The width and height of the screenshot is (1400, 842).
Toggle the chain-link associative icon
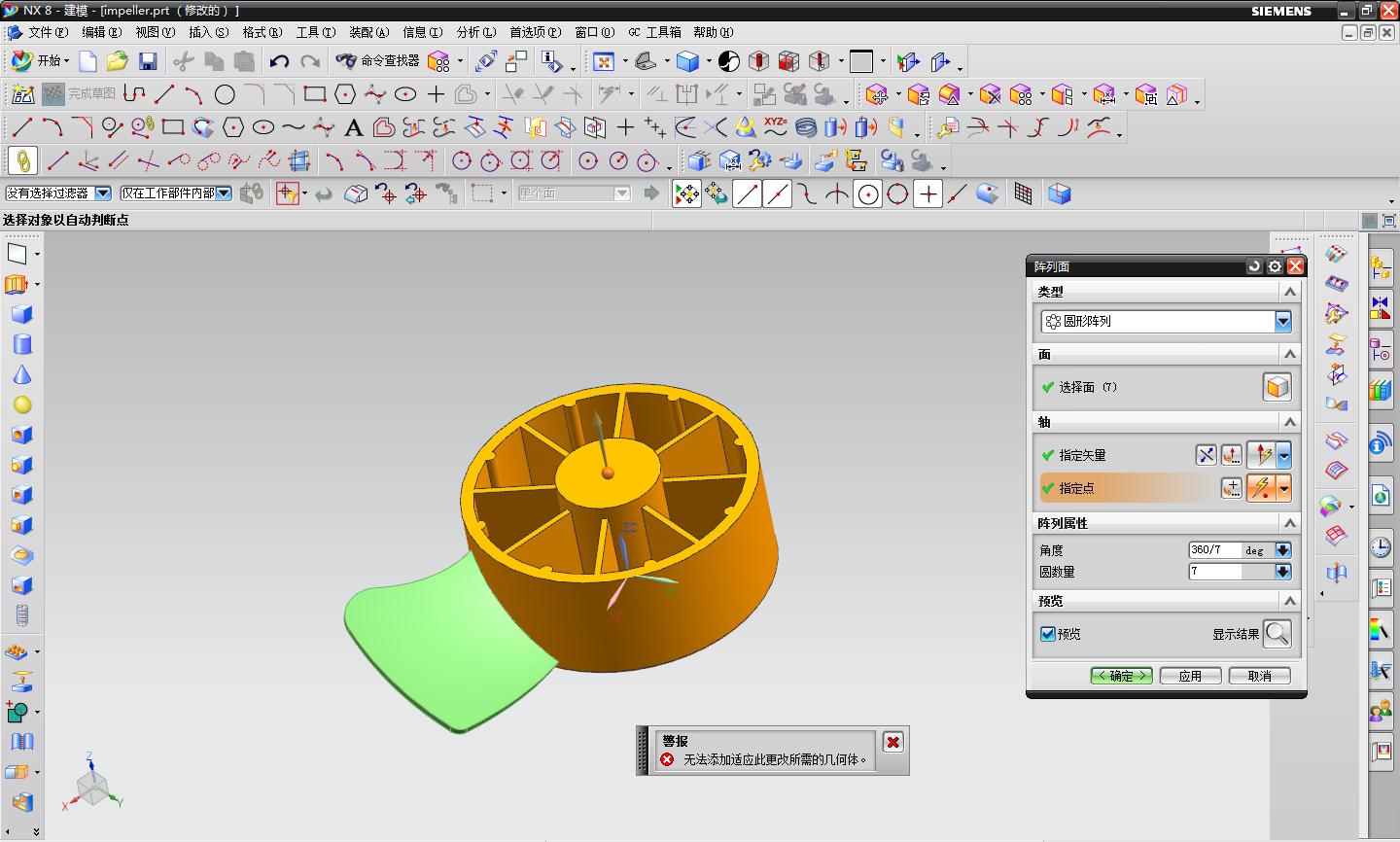[22, 160]
